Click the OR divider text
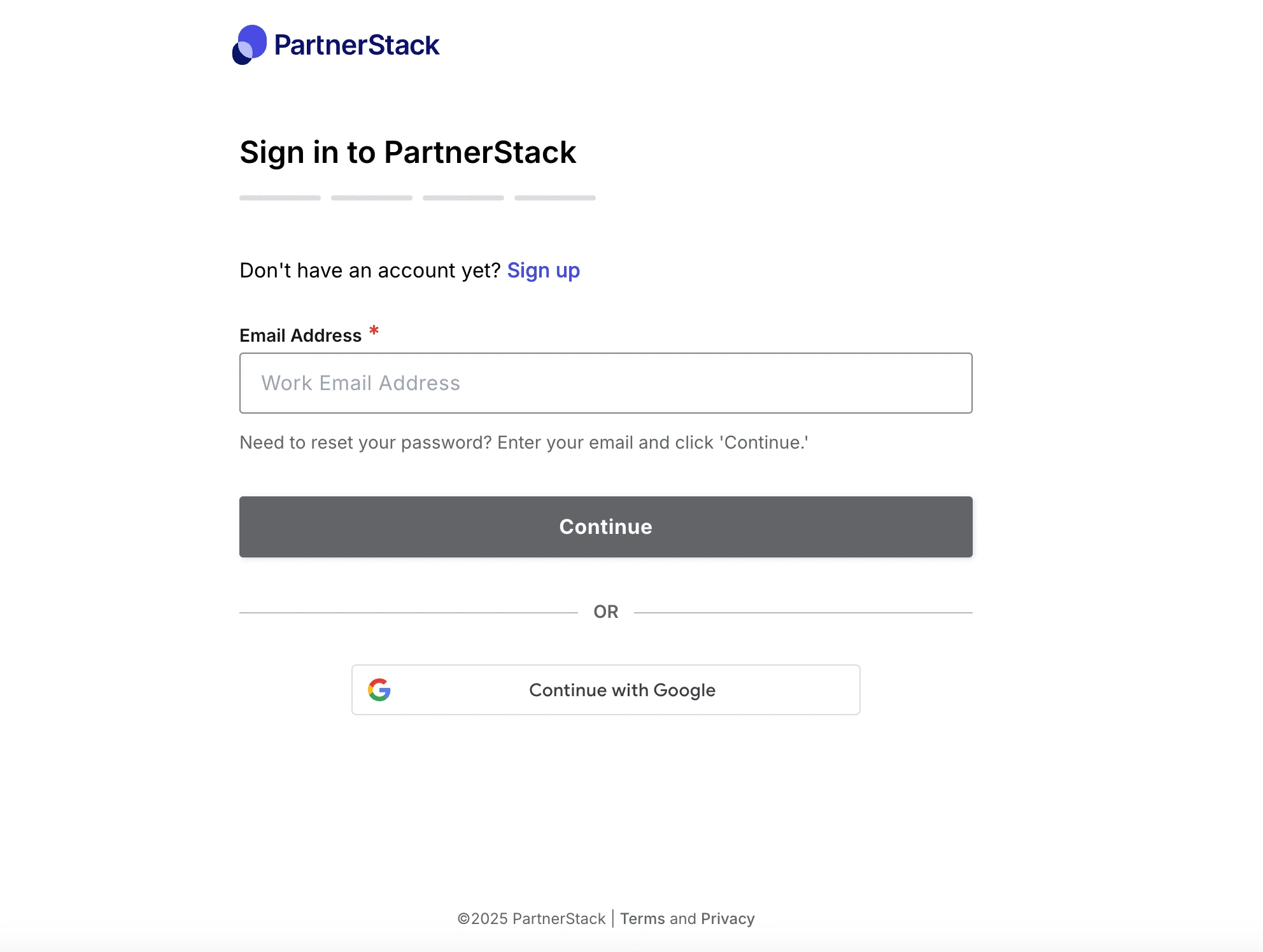Viewport: 1263px width, 952px height. (x=606, y=612)
